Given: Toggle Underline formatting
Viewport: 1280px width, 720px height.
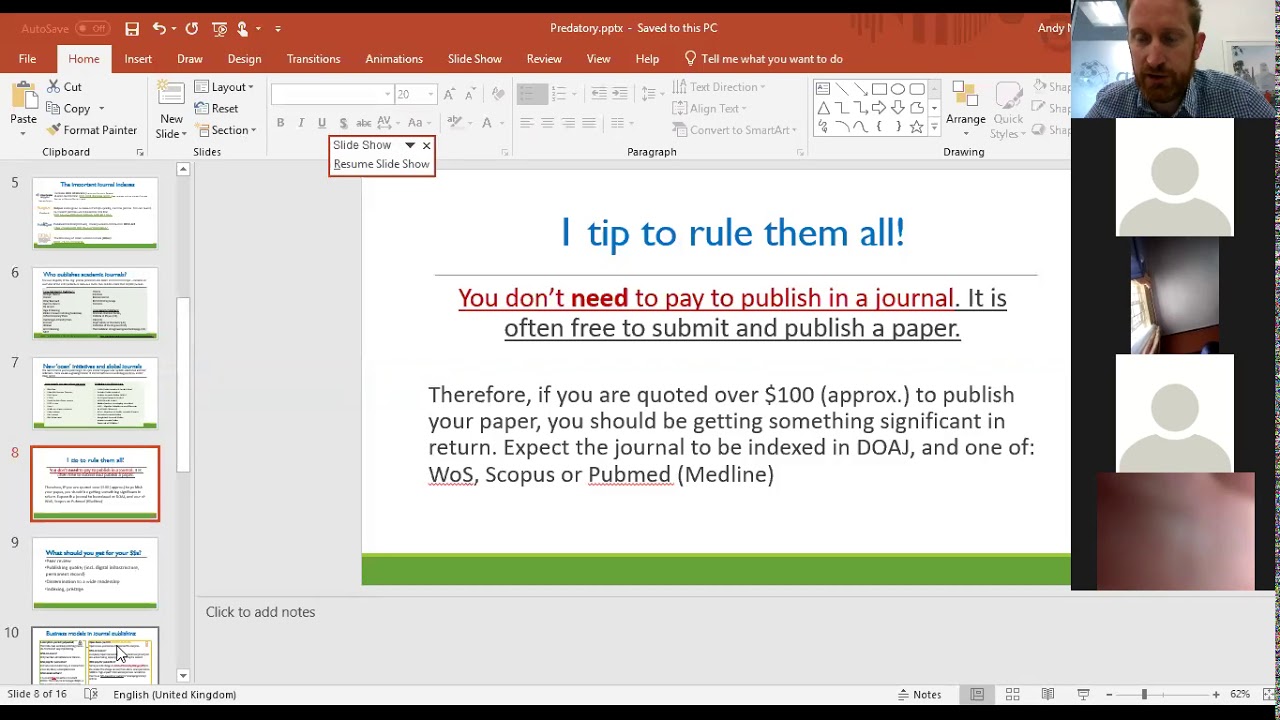Looking at the screenshot, I should 322,123.
